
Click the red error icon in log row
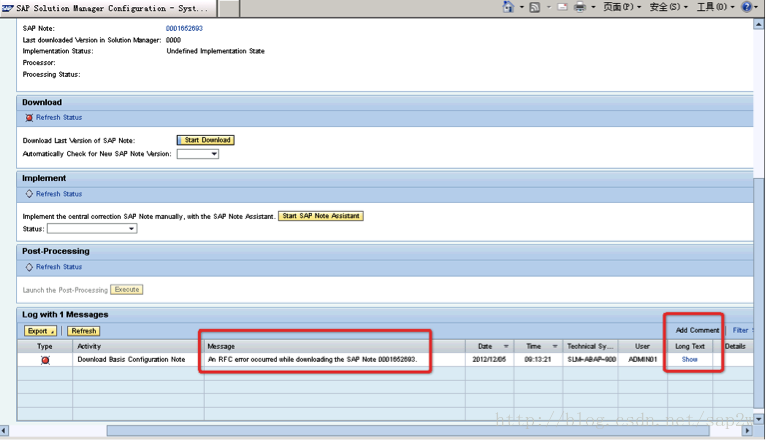pyautogui.click(x=45, y=360)
